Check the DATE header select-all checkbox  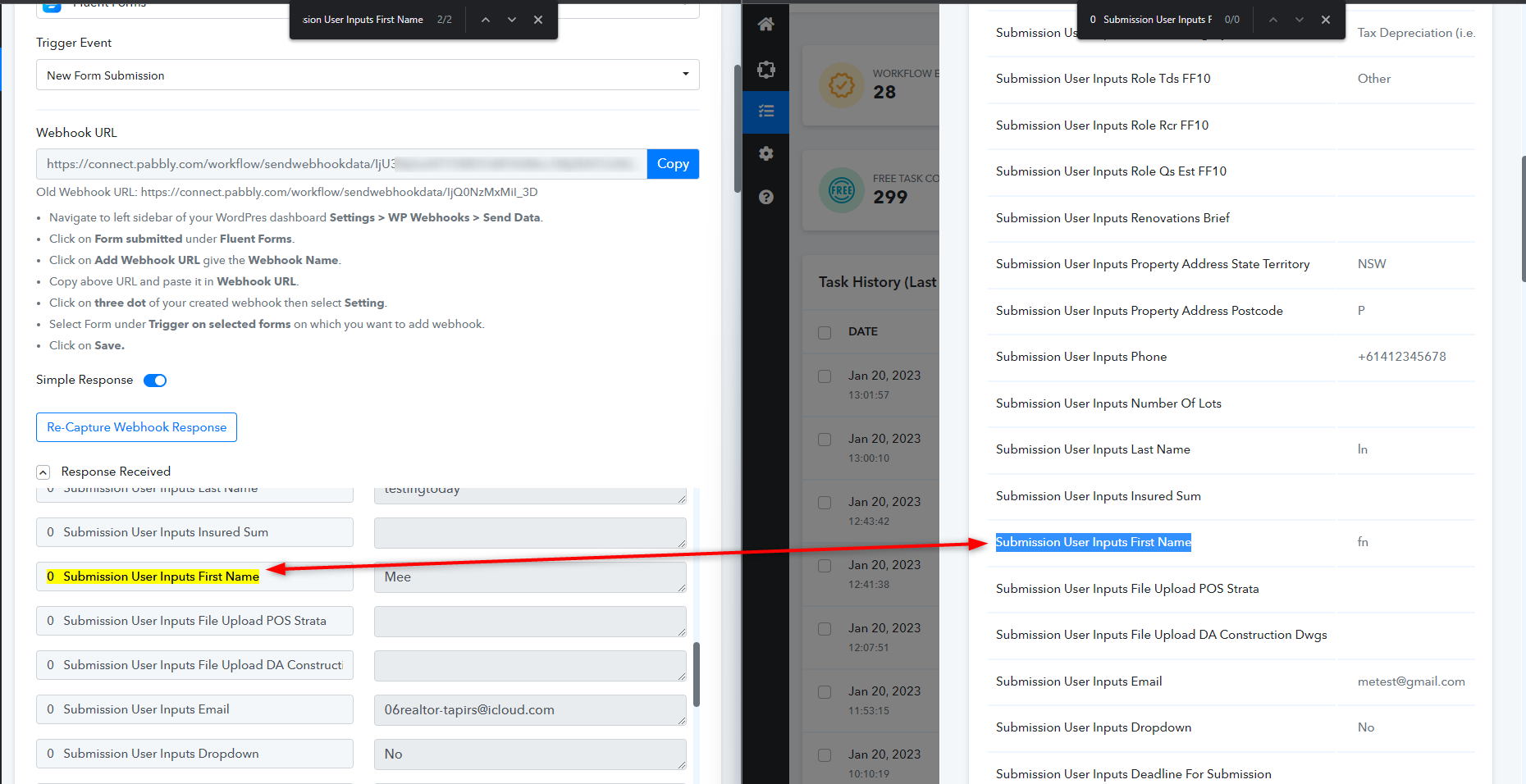pyautogui.click(x=825, y=332)
